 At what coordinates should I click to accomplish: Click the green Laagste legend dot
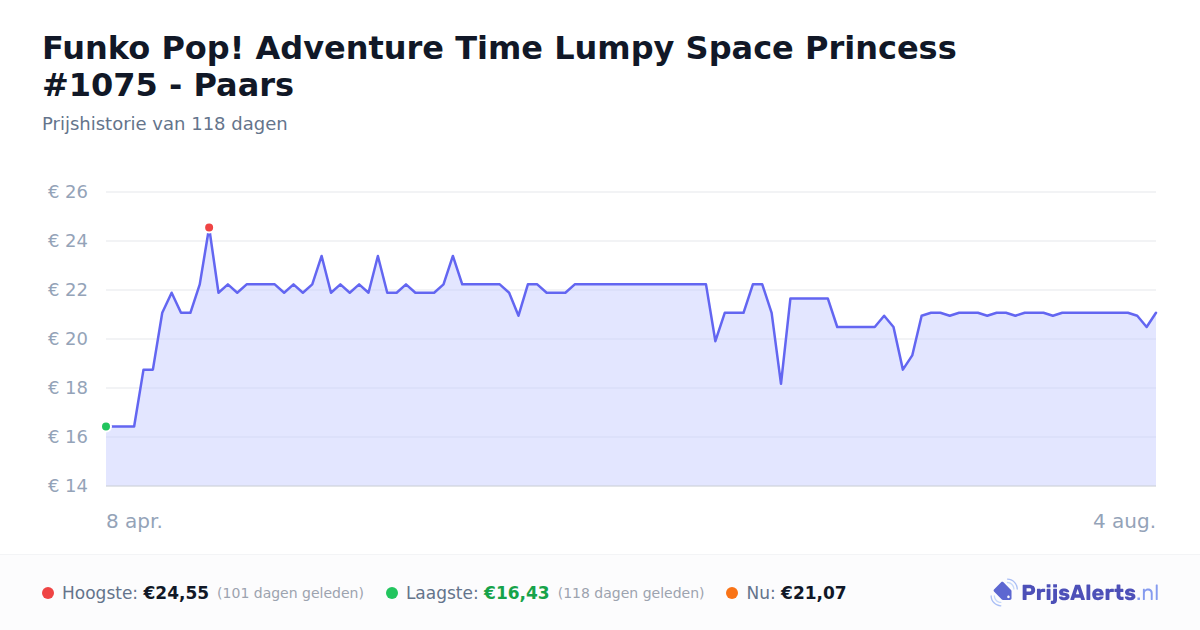click(392, 593)
